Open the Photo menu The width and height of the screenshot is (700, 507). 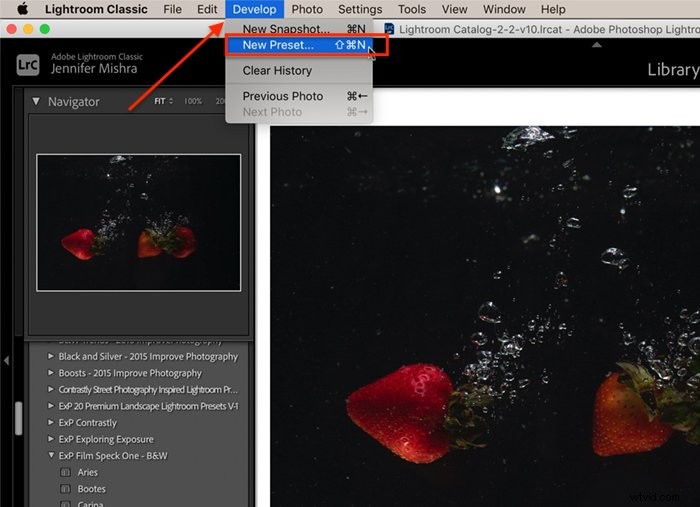click(307, 9)
